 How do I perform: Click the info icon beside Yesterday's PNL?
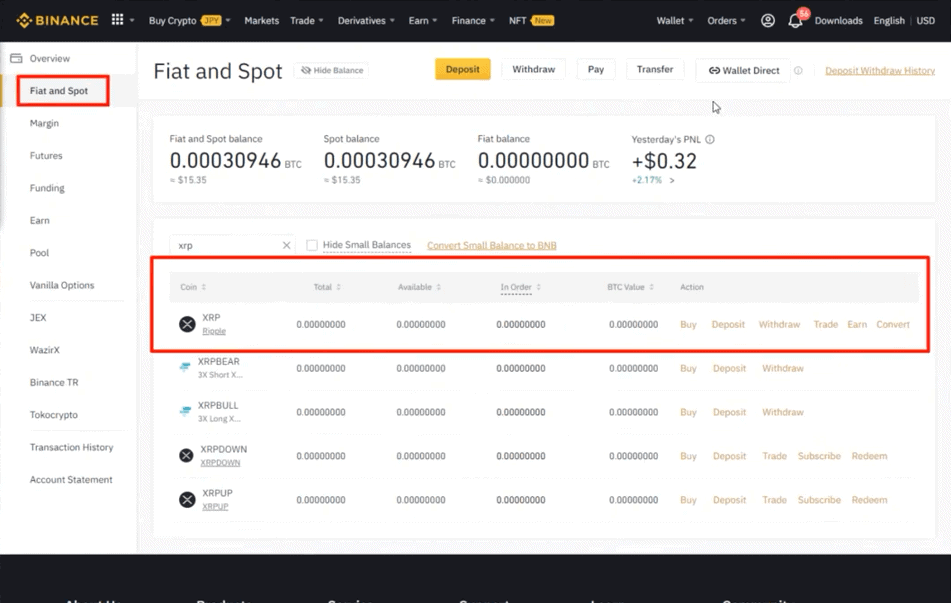coord(710,140)
